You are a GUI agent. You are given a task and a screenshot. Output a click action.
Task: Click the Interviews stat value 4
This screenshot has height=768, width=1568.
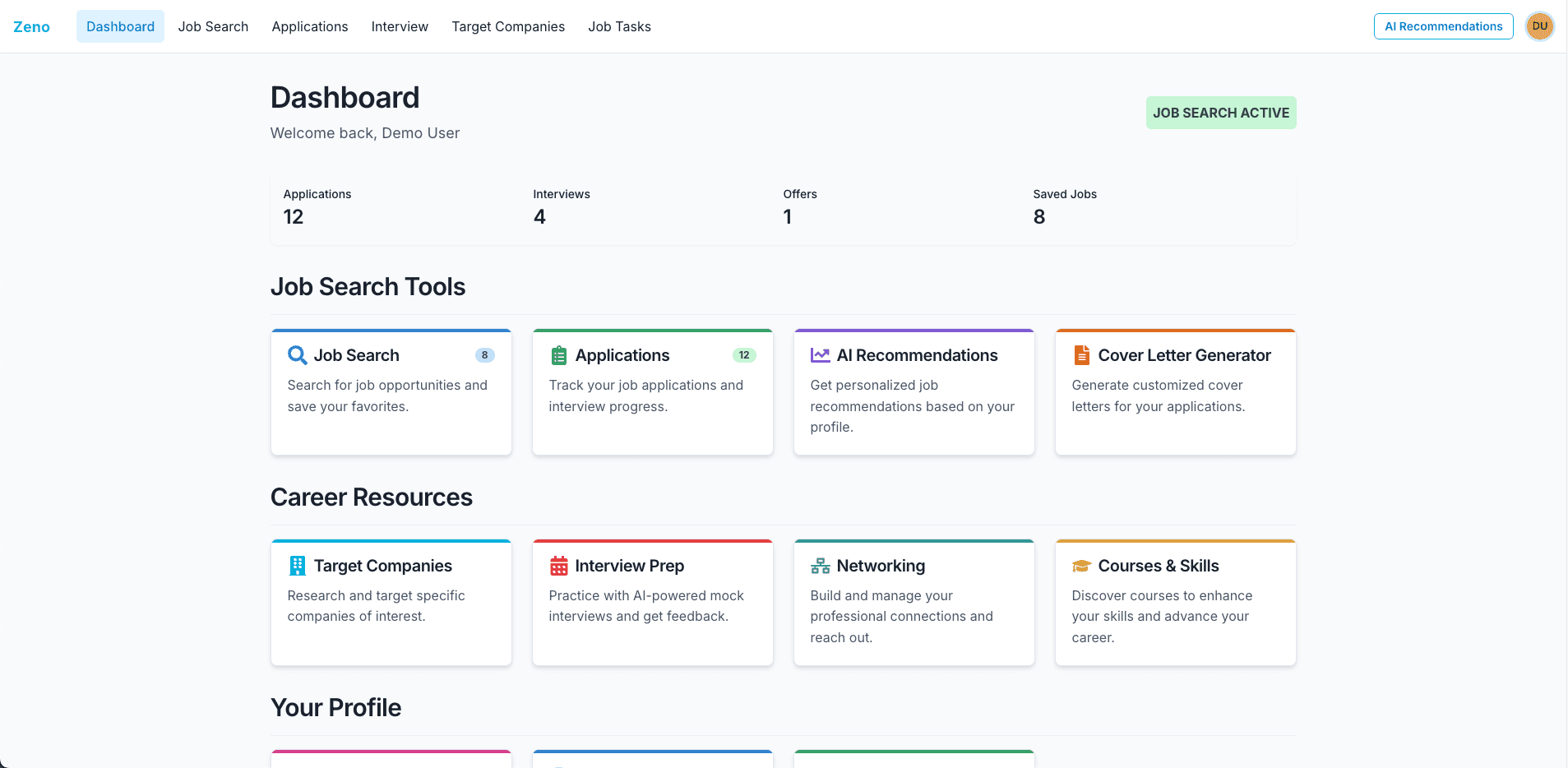tap(539, 217)
